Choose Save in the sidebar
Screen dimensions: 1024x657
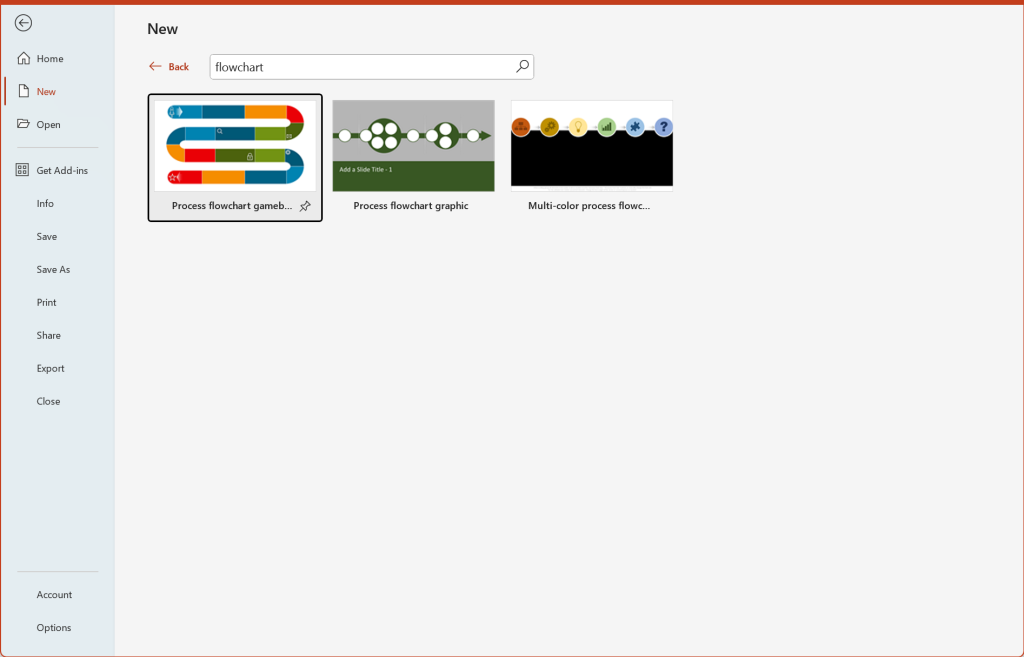click(57, 236)
